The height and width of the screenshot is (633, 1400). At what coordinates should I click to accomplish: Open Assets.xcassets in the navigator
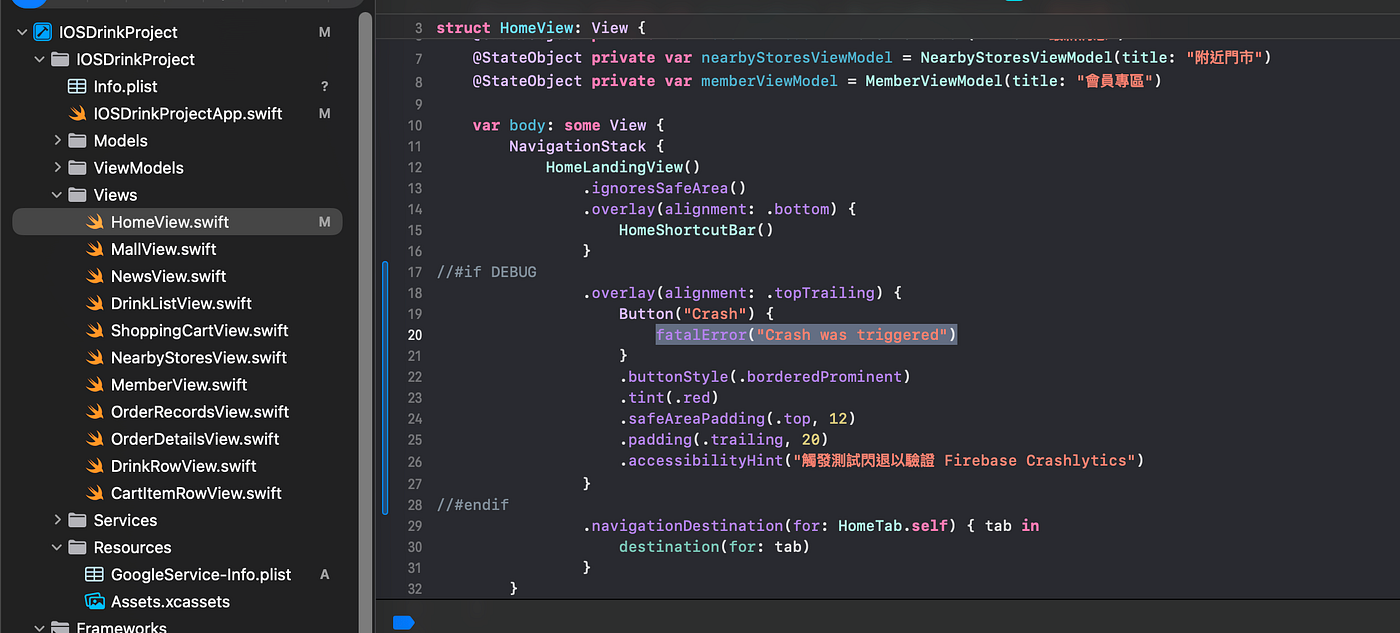coord(170,601)
